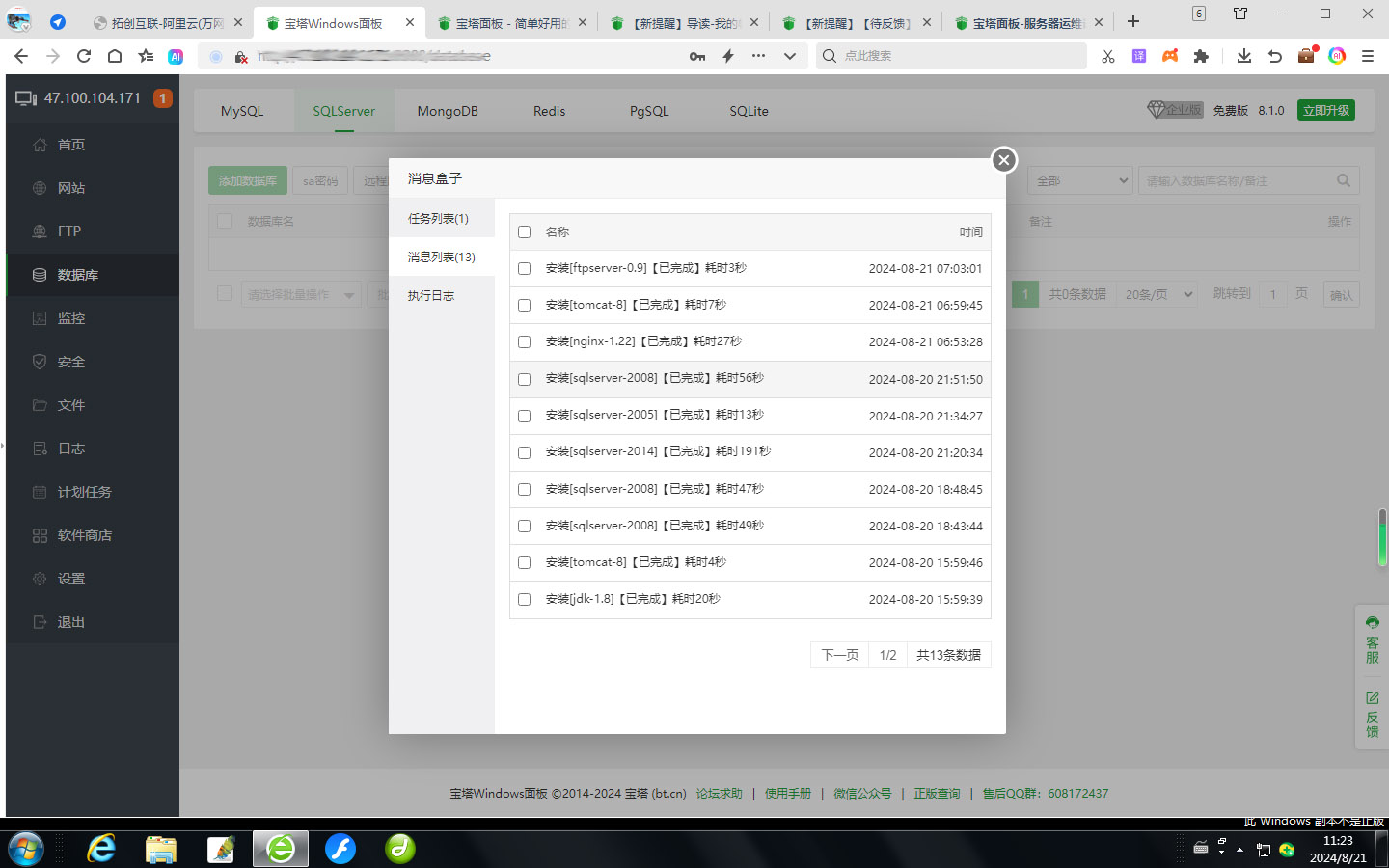Click the 添加数据库 button

247,180
